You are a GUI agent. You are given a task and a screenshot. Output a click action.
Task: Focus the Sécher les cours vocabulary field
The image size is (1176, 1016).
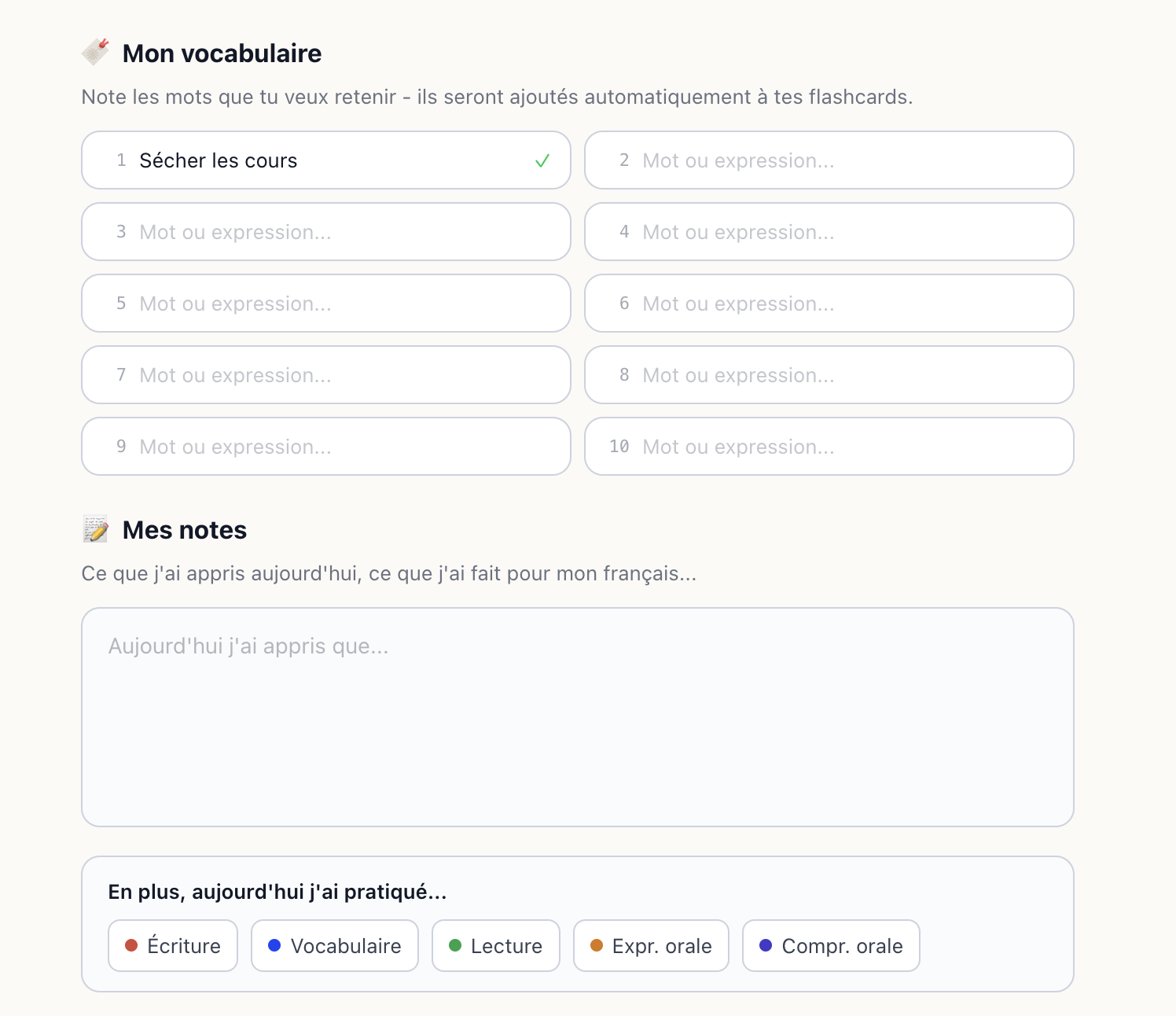[x=326, y=160]
